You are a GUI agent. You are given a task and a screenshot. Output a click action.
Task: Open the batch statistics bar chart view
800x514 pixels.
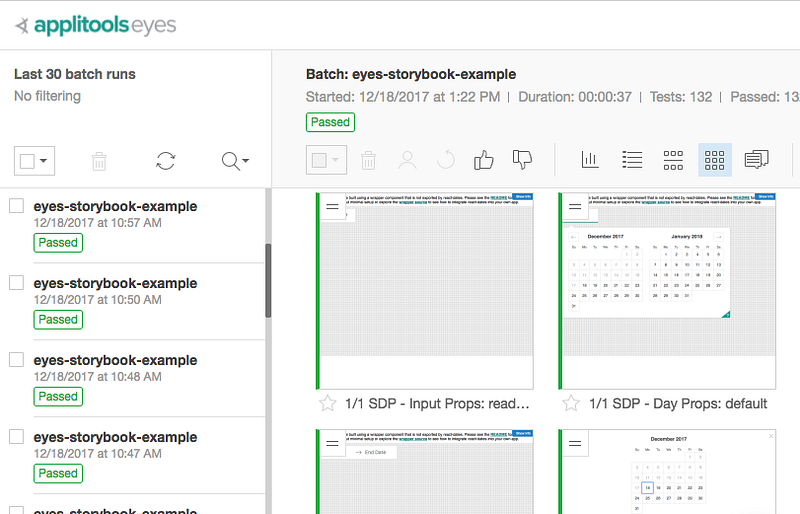(590, 159)
